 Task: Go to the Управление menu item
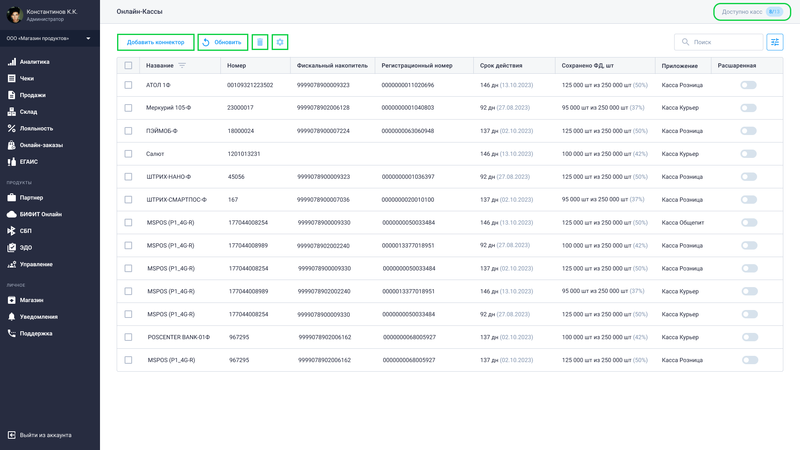pos(36,264)
